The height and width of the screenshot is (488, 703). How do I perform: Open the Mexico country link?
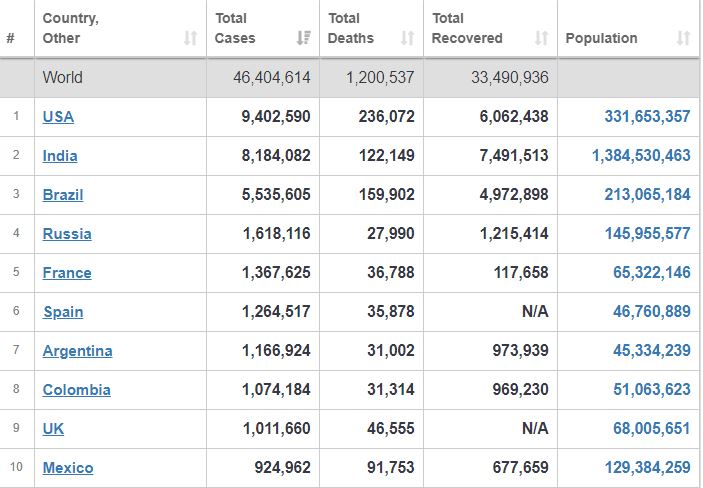[68, 468]
